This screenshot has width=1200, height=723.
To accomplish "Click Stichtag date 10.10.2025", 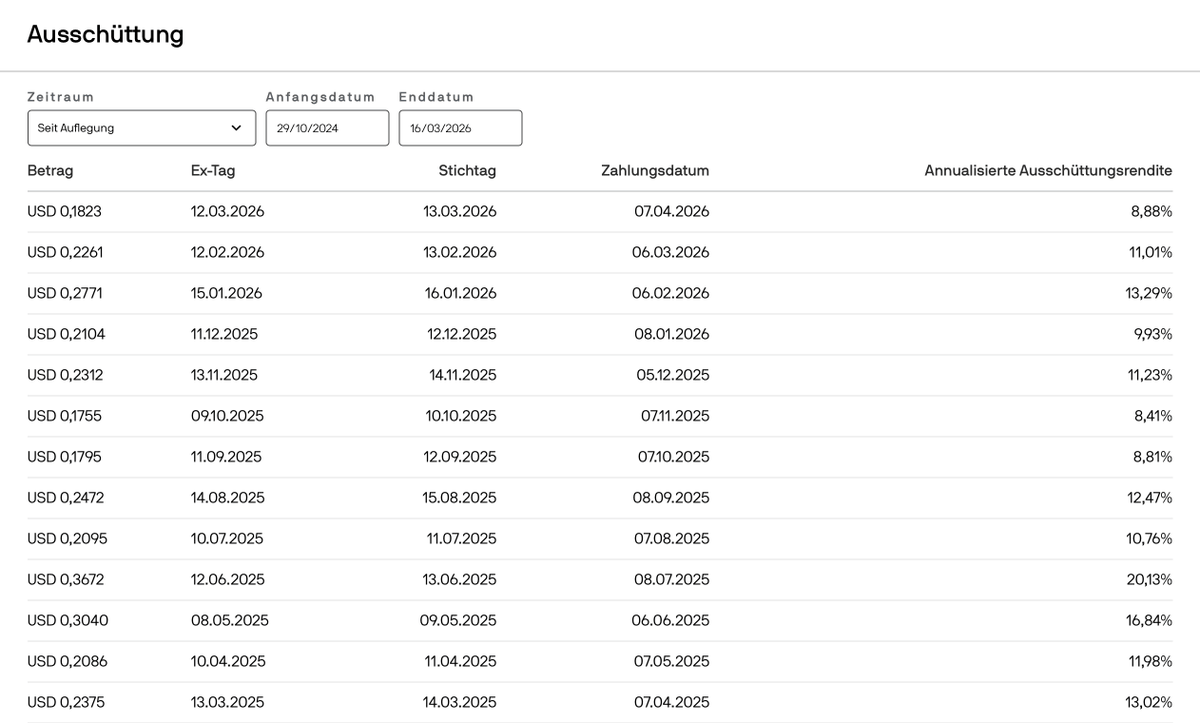I will pos(461,416).
